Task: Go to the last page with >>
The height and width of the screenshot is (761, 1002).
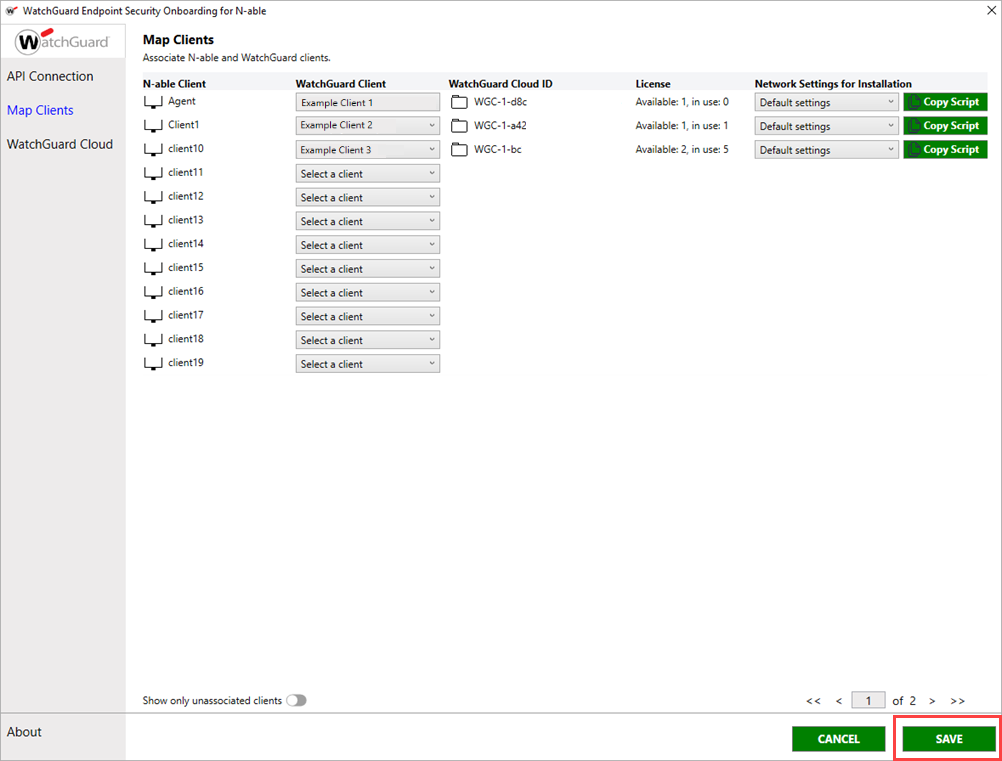Action: pyautogui.click(x=957, y=701)
